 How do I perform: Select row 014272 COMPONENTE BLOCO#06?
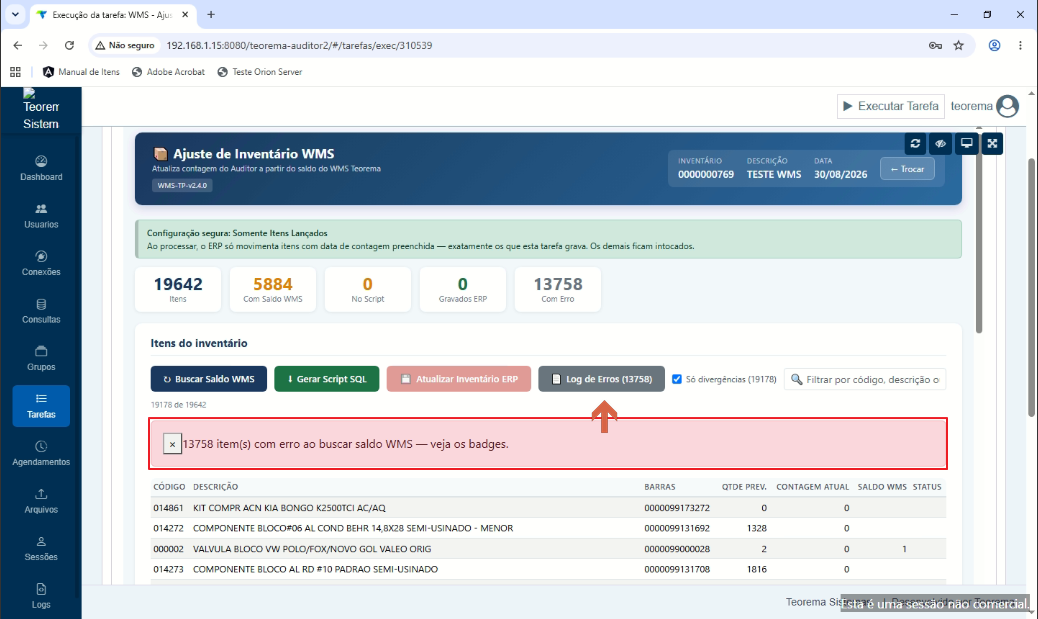click(548, 528)
